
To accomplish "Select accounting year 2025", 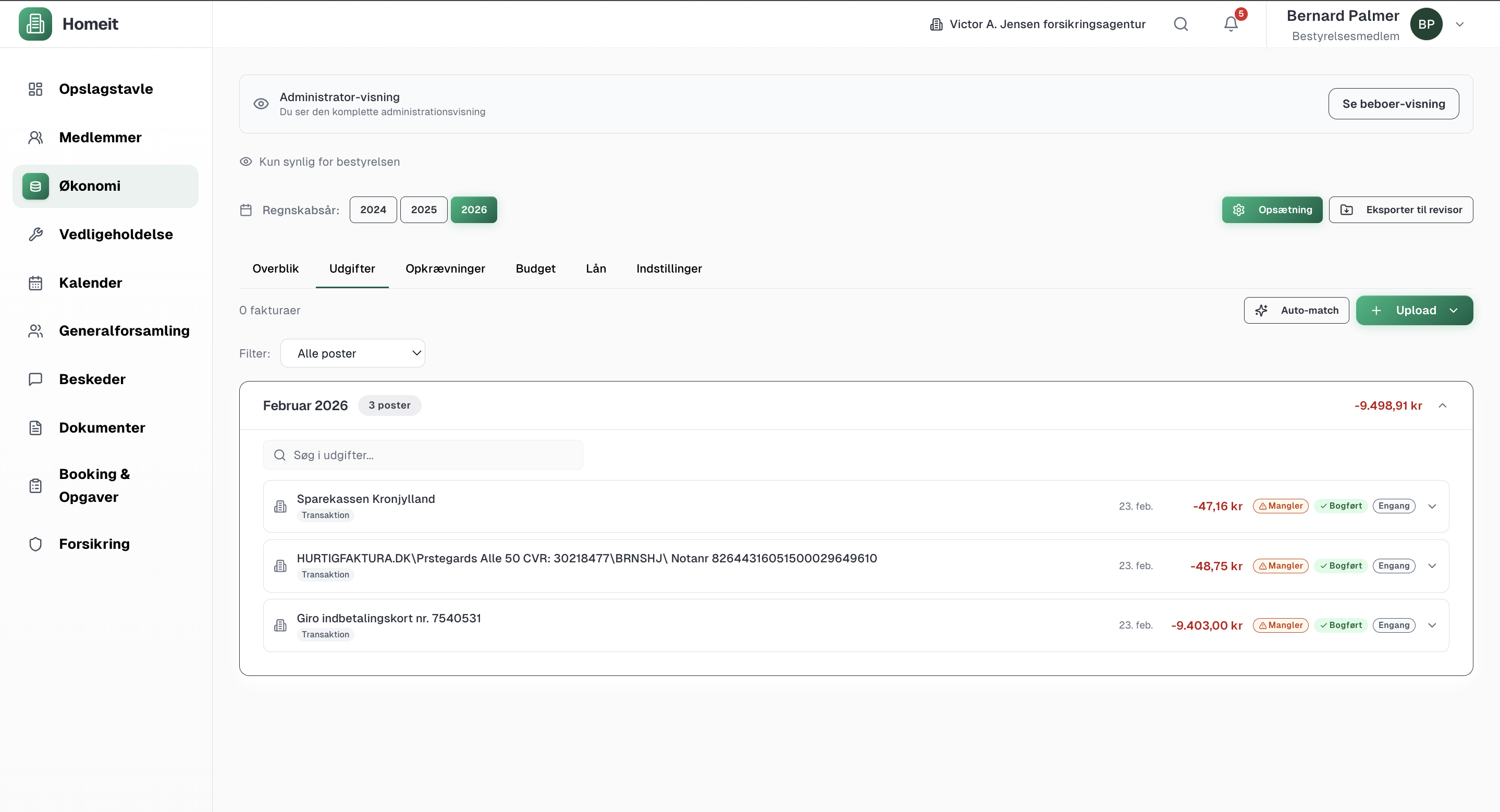I will point(423,210).
